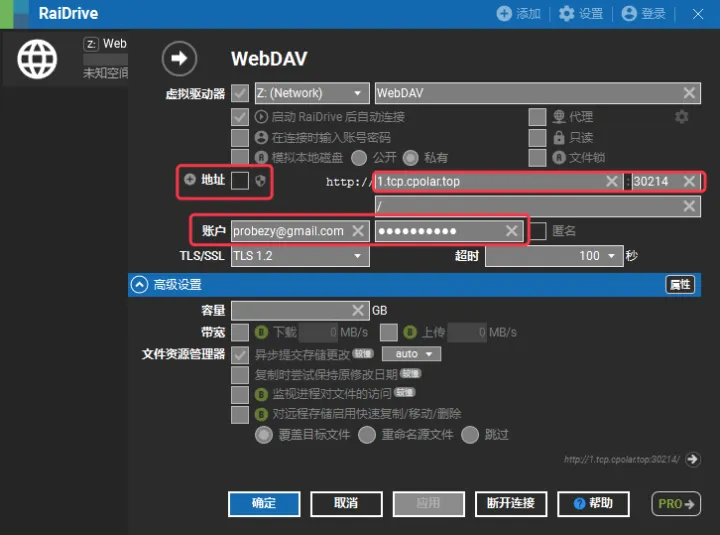This screenshot has height=535, width=720.
Task: Click the http://1.tcp.cpolar.top:30214/ link
Action: 622,459
